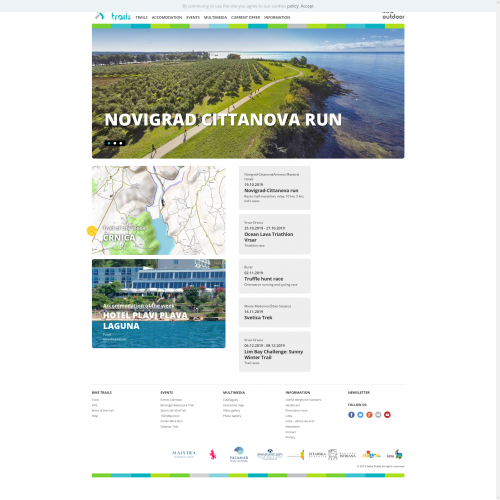Open Privacy footer link
The width and height of the screenshot is (500, 500).
pos(290,437)
